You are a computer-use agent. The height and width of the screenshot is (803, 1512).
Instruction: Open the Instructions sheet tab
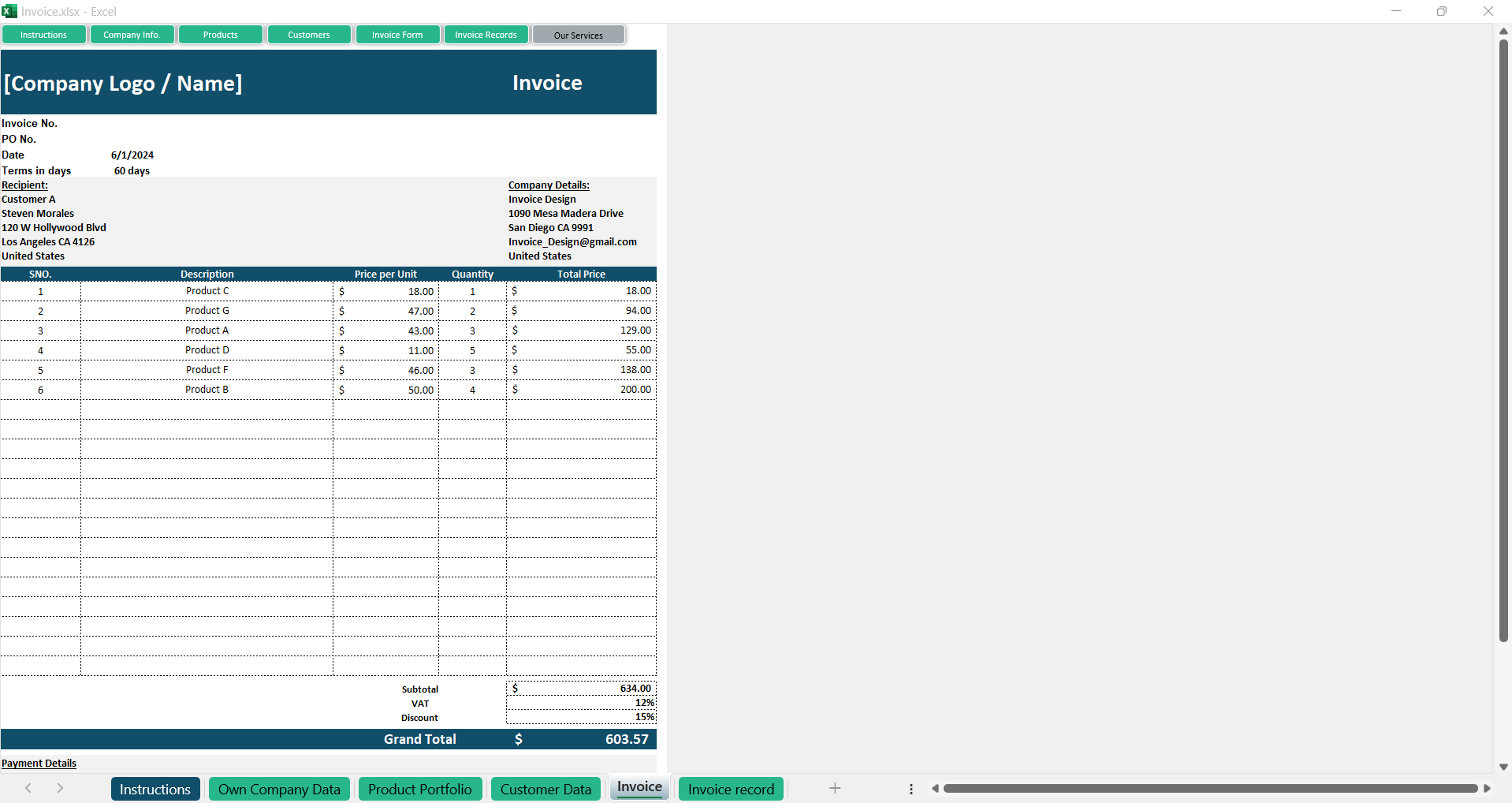point(155,789)
